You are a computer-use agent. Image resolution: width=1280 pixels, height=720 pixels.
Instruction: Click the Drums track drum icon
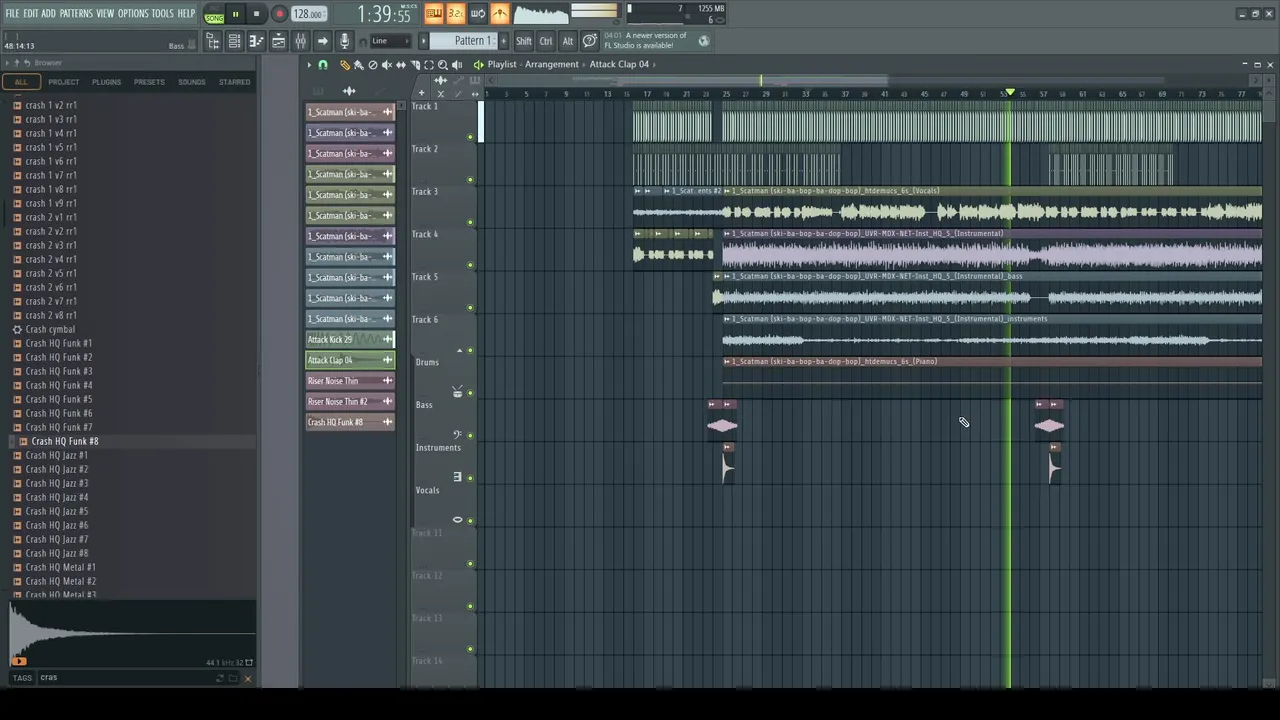[x=457, y=392]
